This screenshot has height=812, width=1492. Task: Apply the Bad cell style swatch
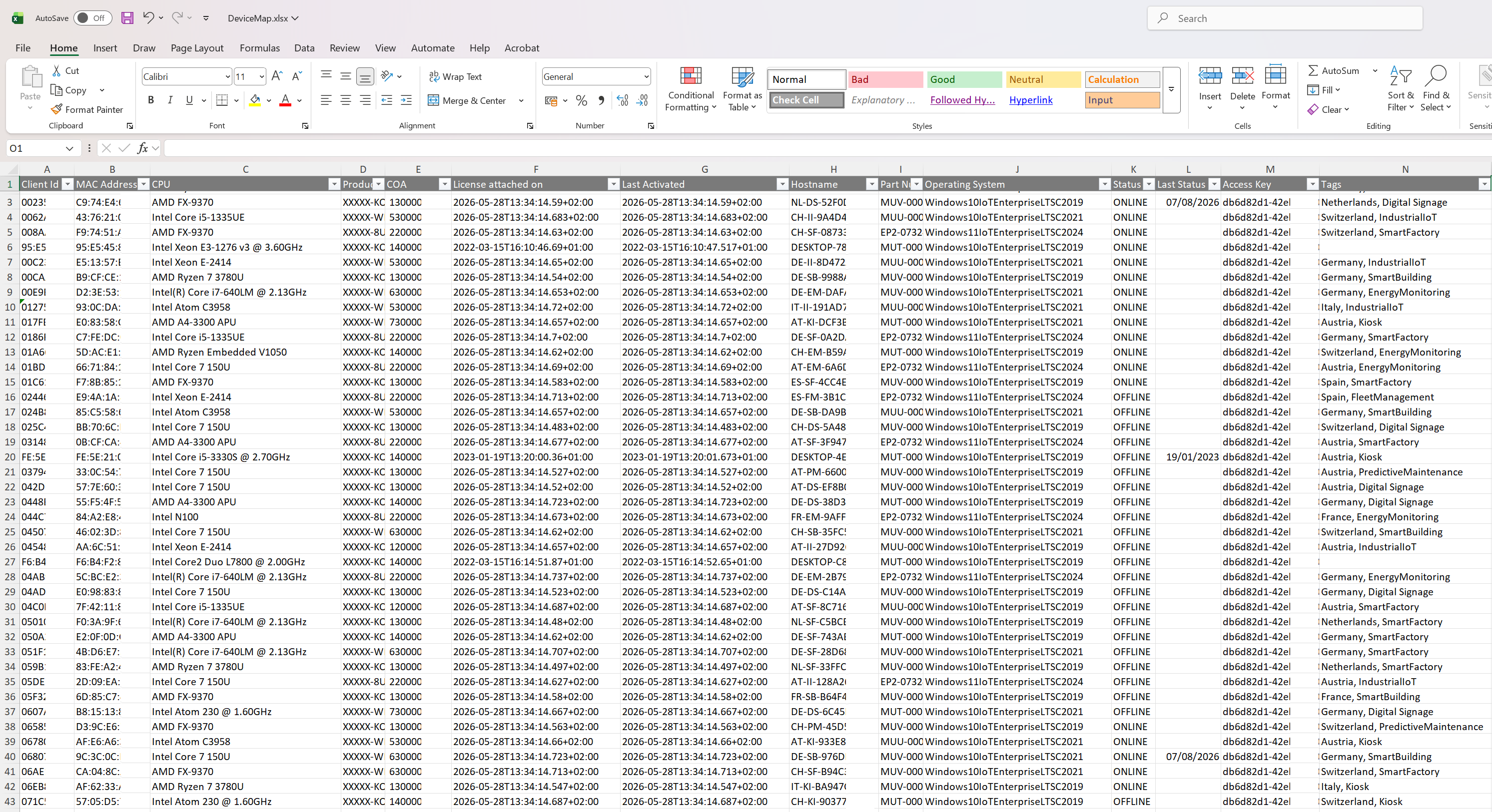(885, 79)
